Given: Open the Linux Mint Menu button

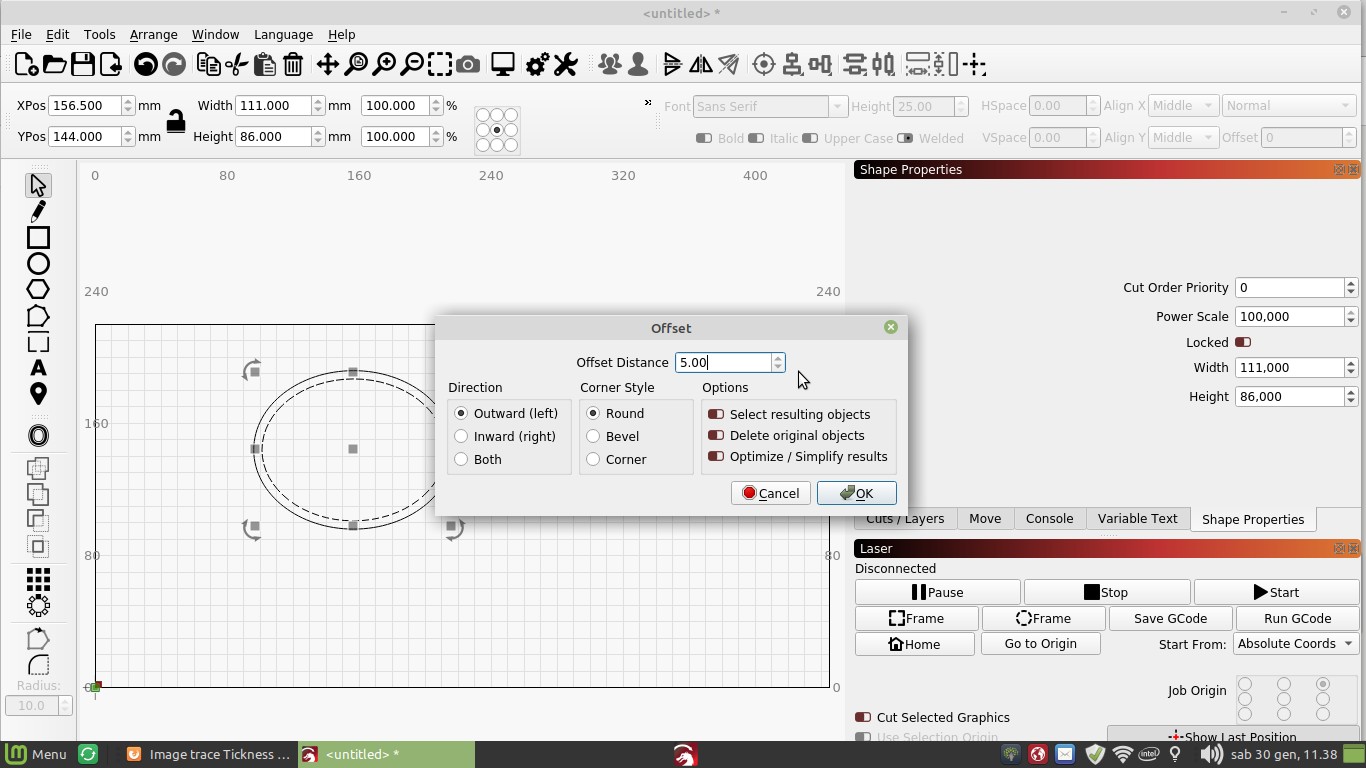Looking at the screenshot, I should pos(37,754).
